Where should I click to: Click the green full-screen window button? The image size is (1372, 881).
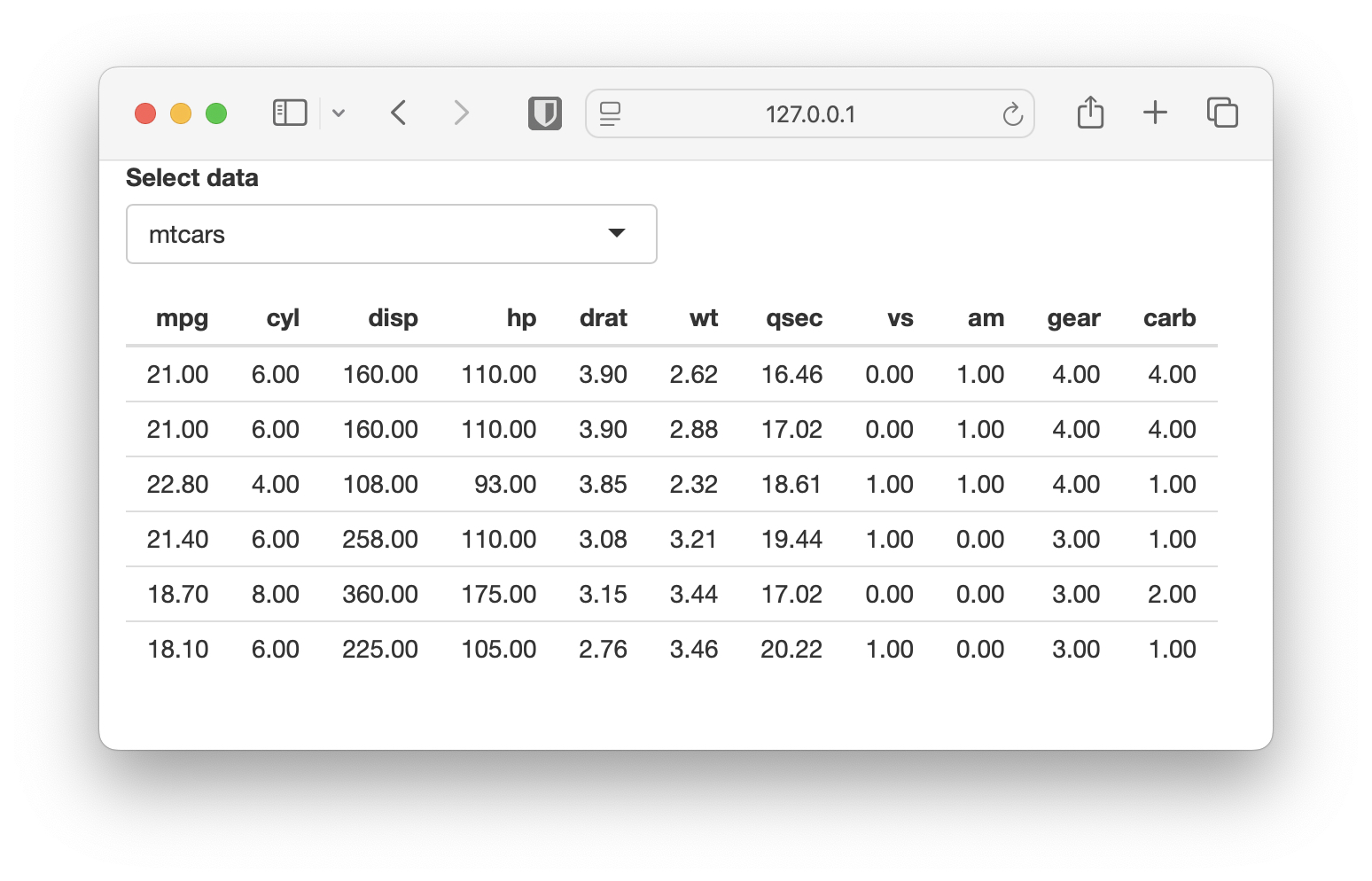point(216,113)
